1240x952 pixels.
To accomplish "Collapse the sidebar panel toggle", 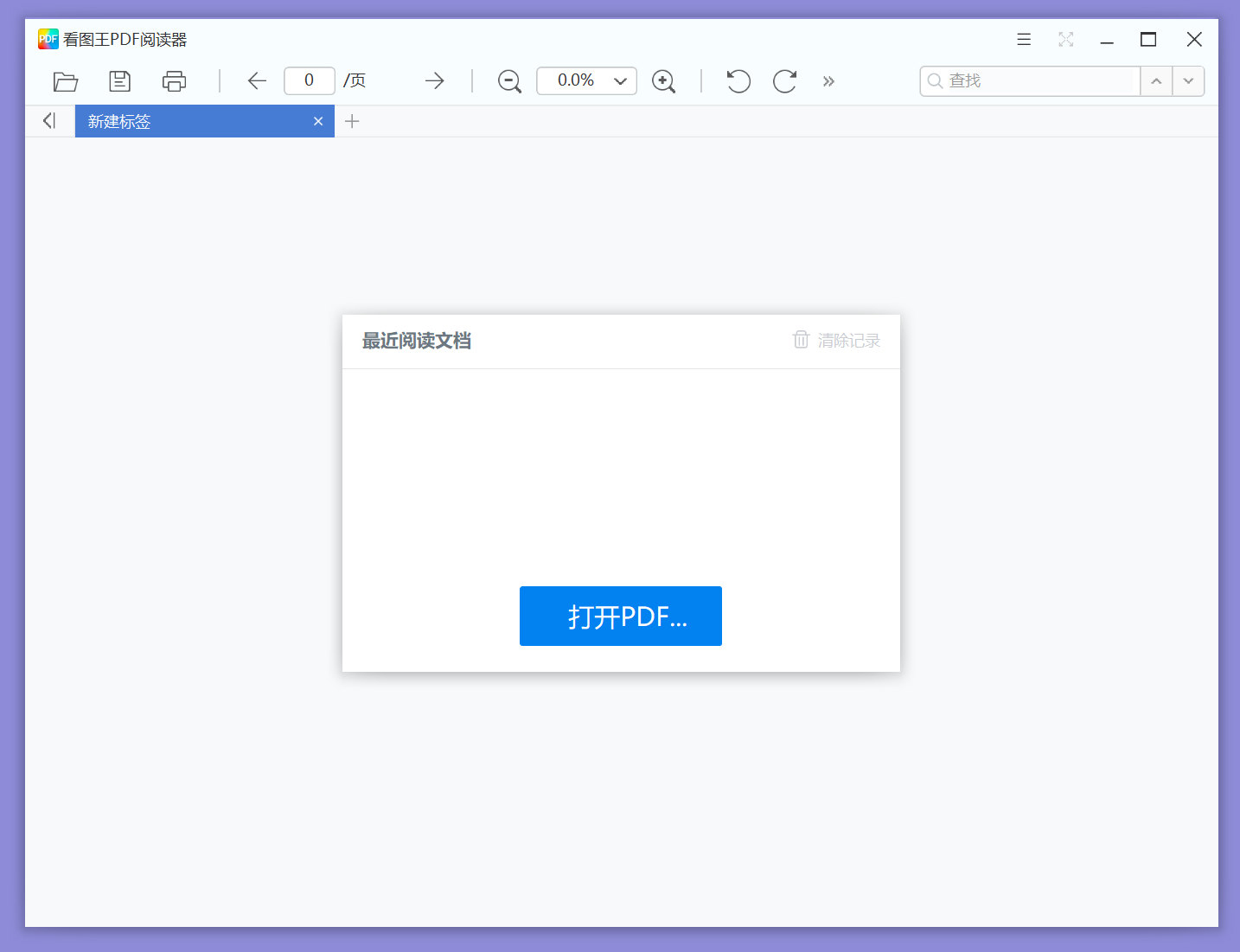I will [x=49, y=121].
